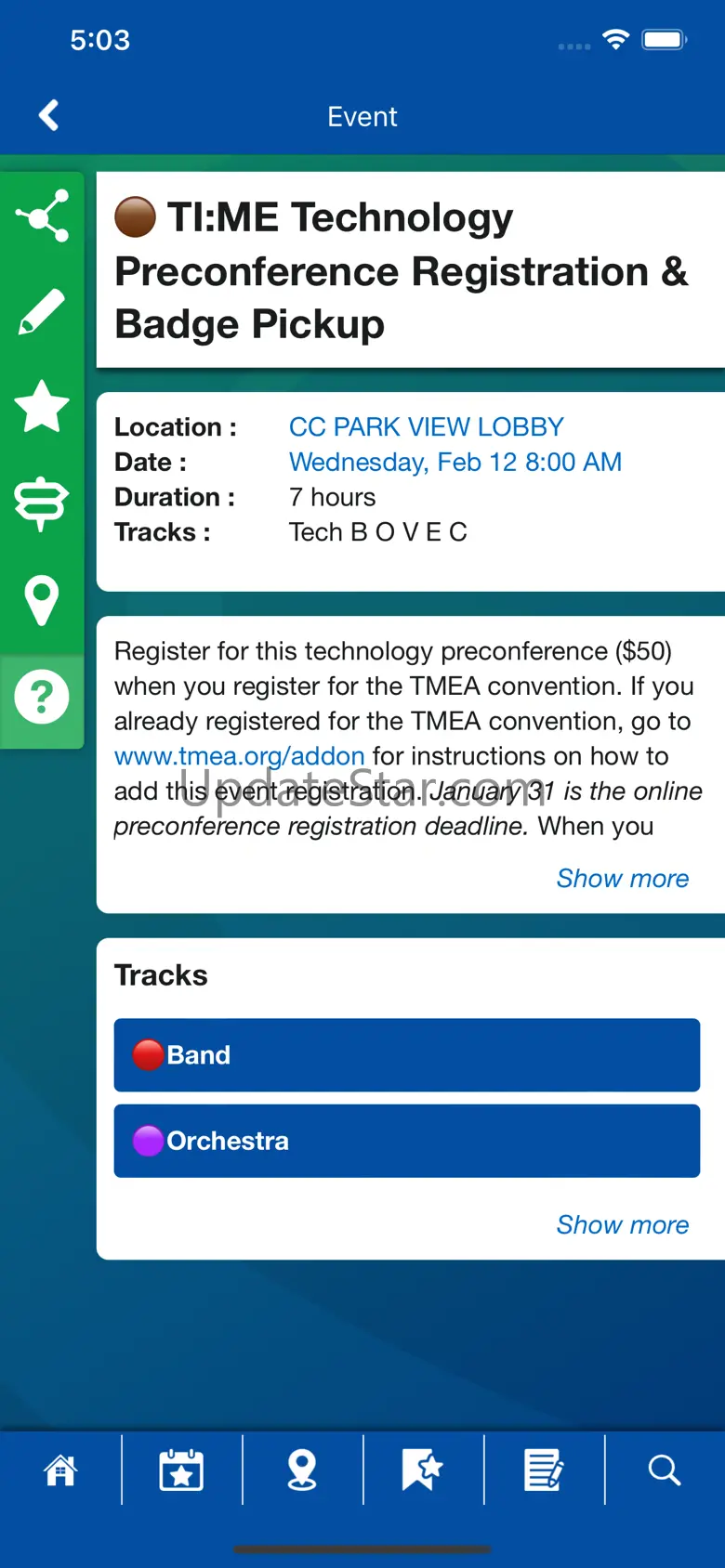This screenshot has height=1568, width=725.
Task: Select the Band track button
Action: coord(407,1055)
